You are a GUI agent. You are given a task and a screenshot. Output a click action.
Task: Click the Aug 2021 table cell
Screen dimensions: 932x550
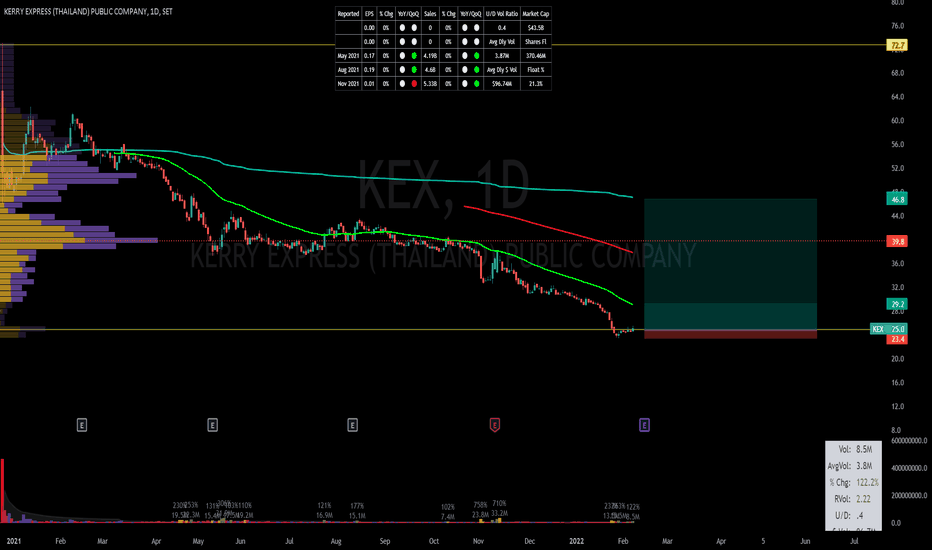click(x=348, y=70)
